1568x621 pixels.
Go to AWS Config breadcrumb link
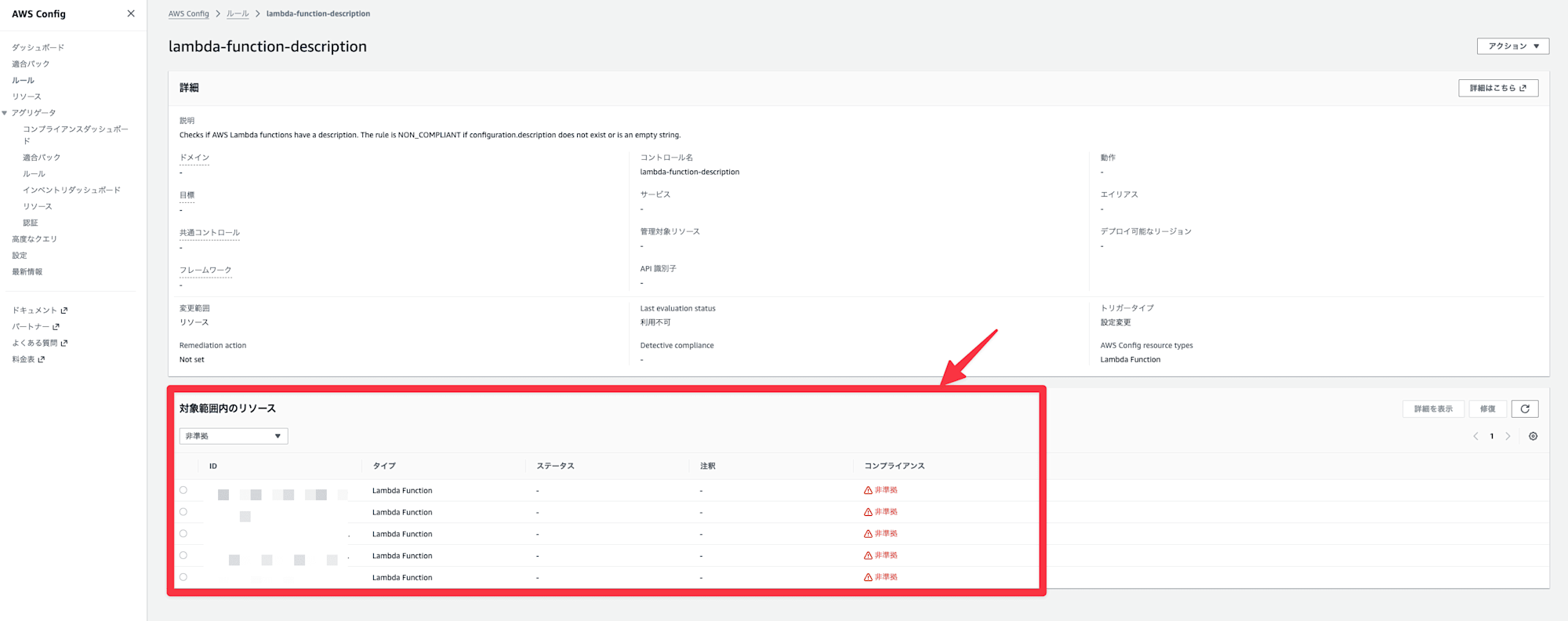[x=189, y=14]
